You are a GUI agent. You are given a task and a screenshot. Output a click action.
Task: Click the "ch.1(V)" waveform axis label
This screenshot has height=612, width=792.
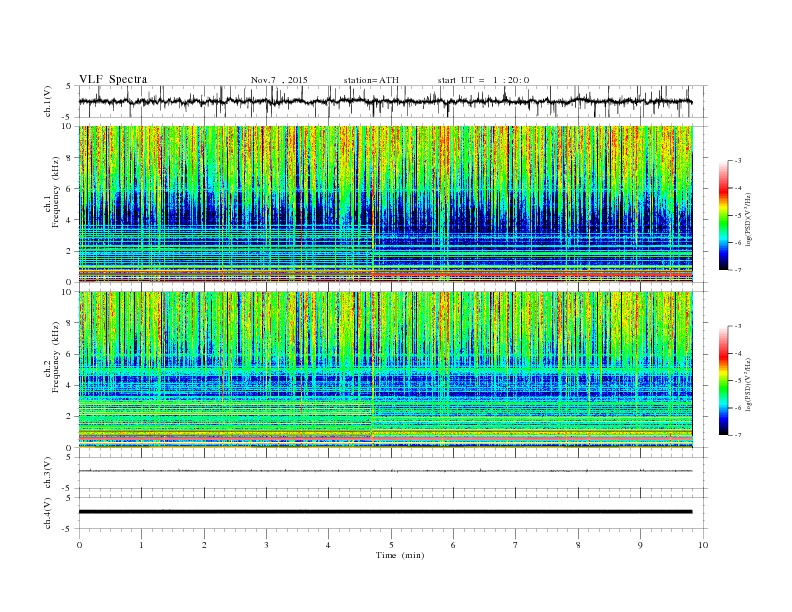(x=48, y=101)
